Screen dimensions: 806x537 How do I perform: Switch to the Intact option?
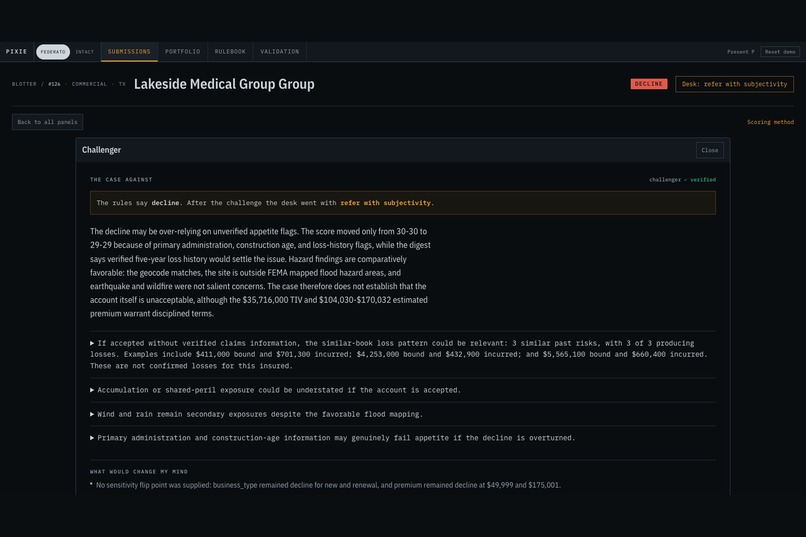point(85,52)
